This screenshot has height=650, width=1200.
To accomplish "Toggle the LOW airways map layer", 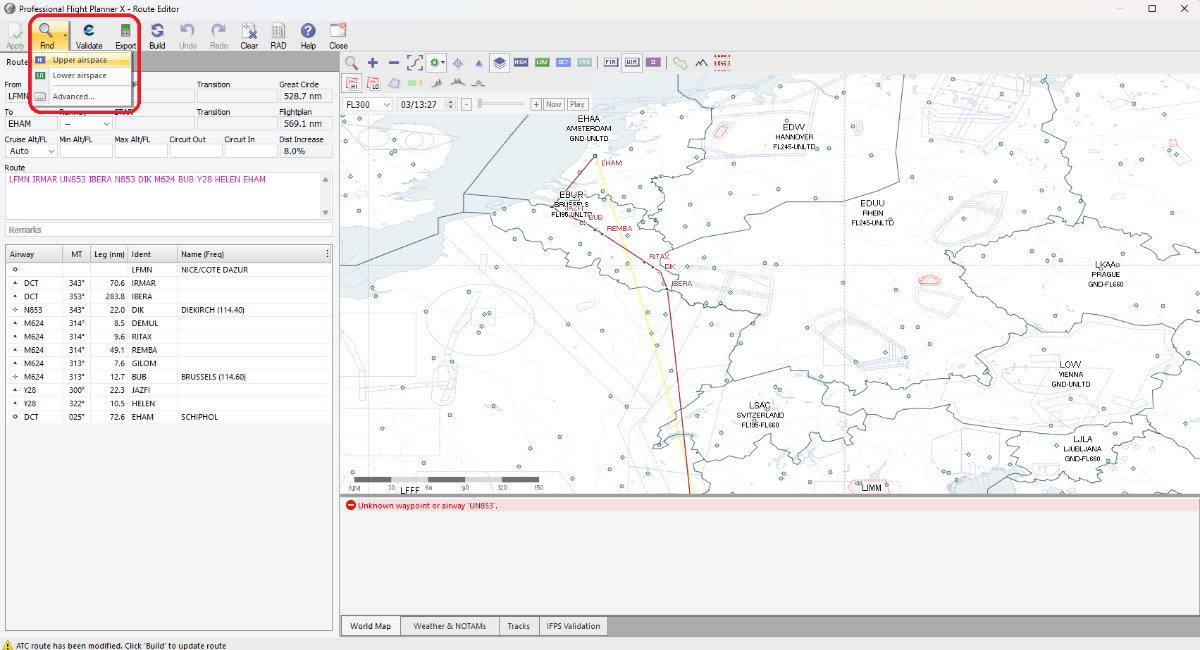I will click(542, 62).
